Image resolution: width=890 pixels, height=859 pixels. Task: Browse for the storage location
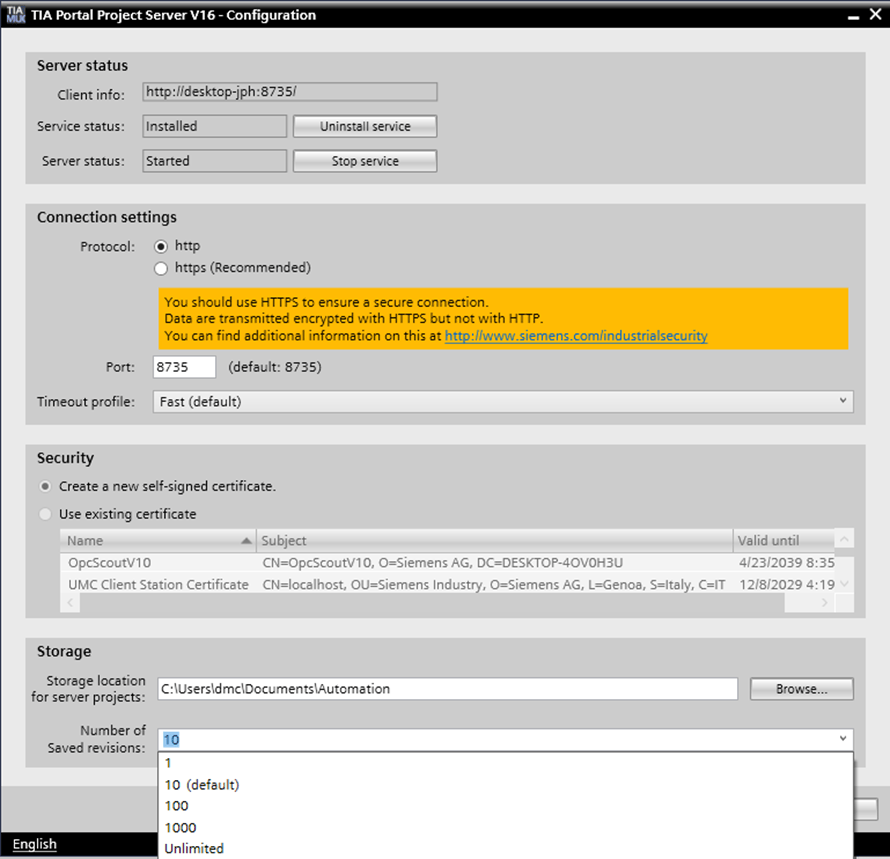tap(801, 689)
